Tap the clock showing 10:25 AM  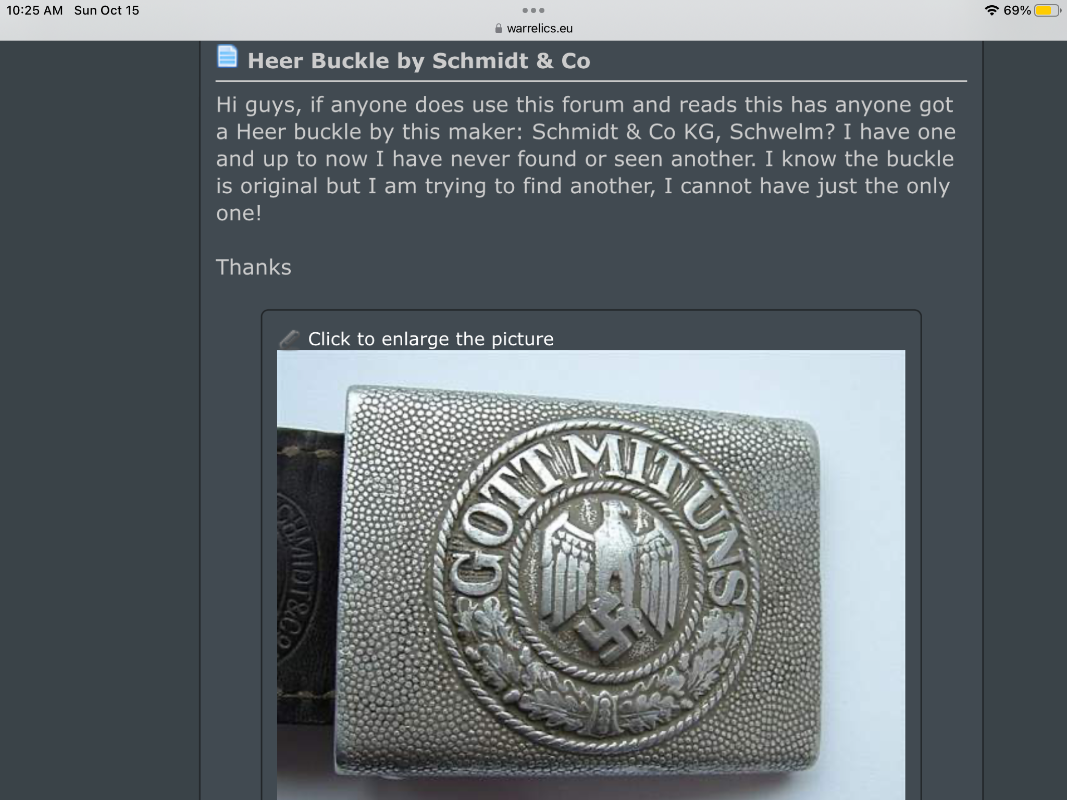coord(33,10)
